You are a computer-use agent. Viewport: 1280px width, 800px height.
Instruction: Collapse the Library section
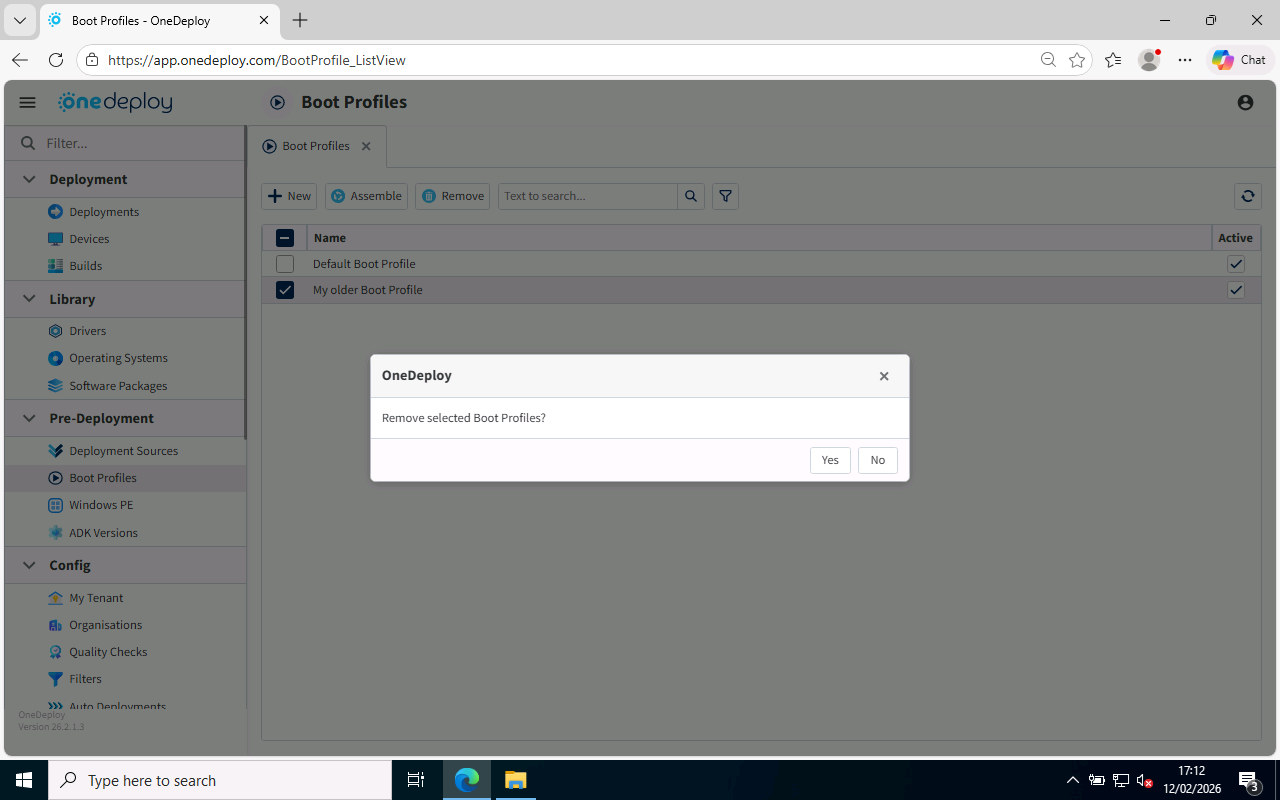tap(29, 299)
